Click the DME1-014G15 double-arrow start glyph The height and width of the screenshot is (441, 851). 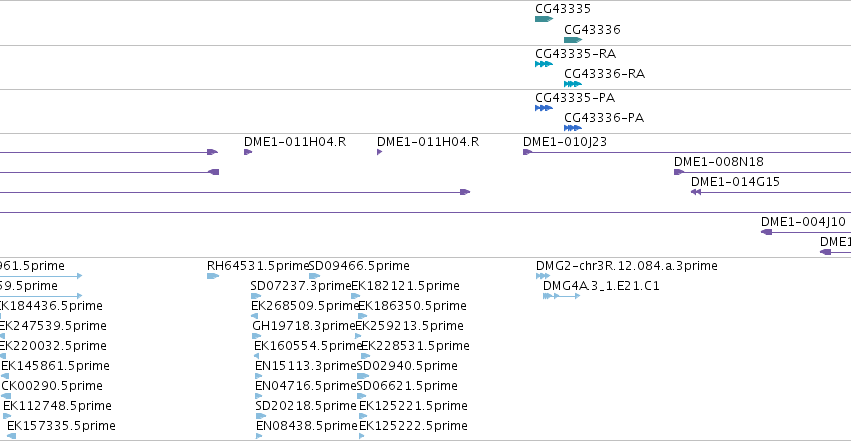click(x=696, y=192)
